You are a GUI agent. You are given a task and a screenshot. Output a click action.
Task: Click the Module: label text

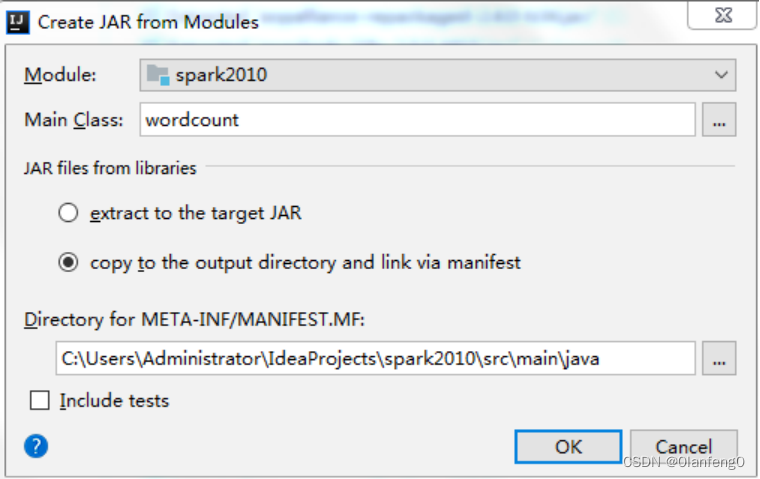click(x=61, y=75)
